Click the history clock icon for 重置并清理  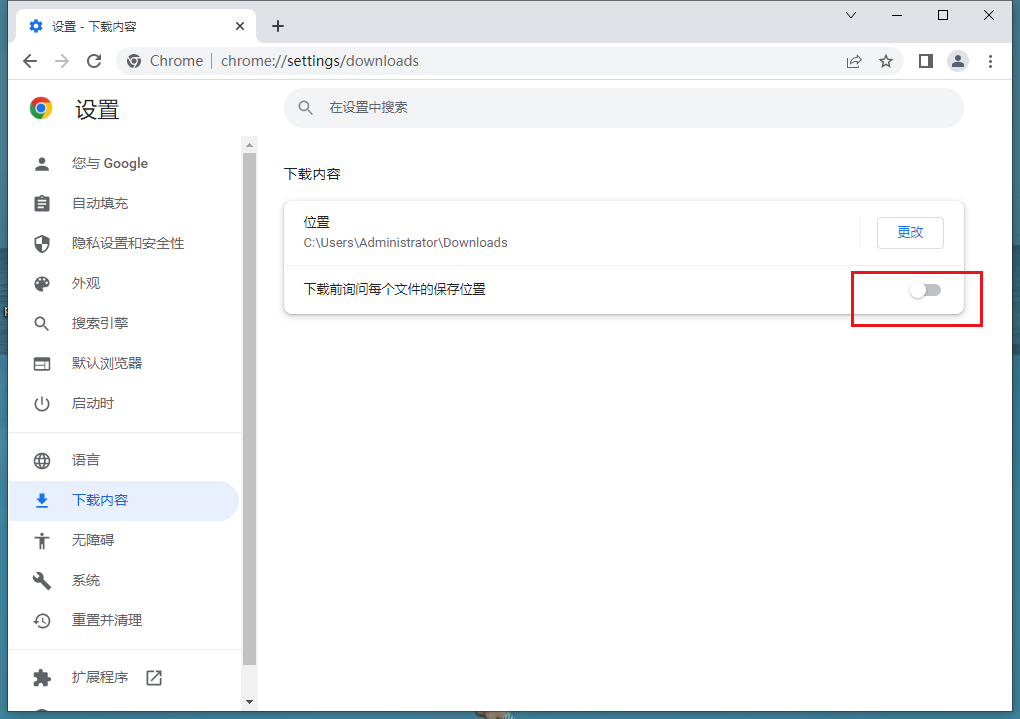click(42, 621)
